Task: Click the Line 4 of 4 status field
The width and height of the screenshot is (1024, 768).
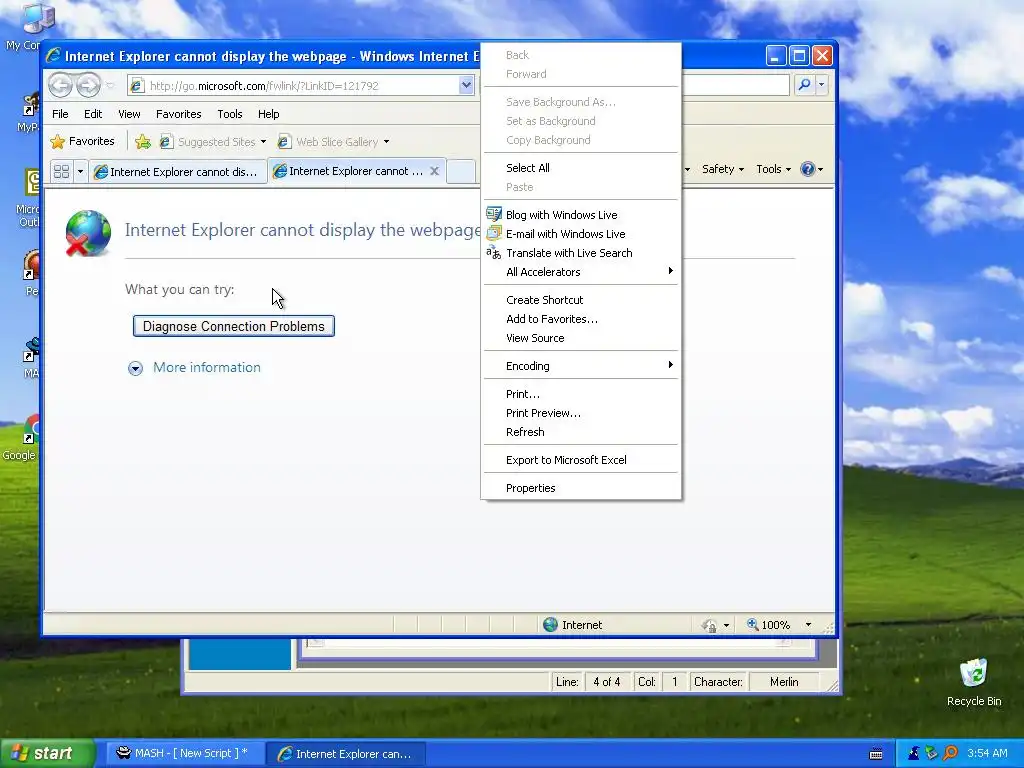Action: [607, 682]
